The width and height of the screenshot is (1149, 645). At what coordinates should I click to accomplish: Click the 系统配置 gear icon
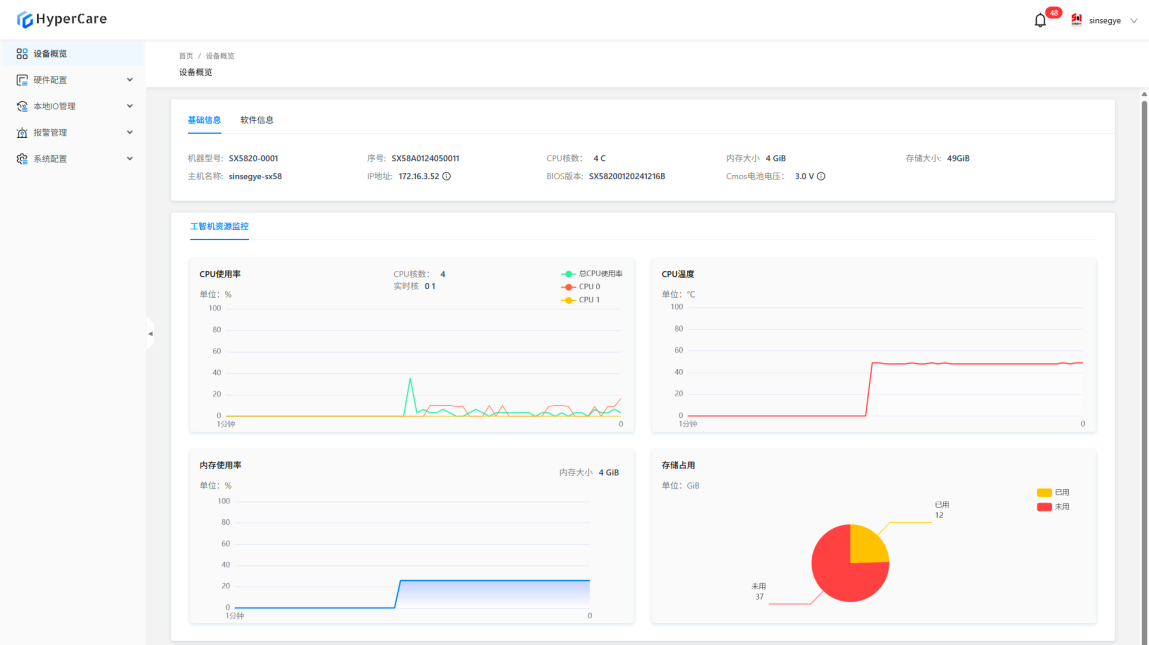click(22, 159)
